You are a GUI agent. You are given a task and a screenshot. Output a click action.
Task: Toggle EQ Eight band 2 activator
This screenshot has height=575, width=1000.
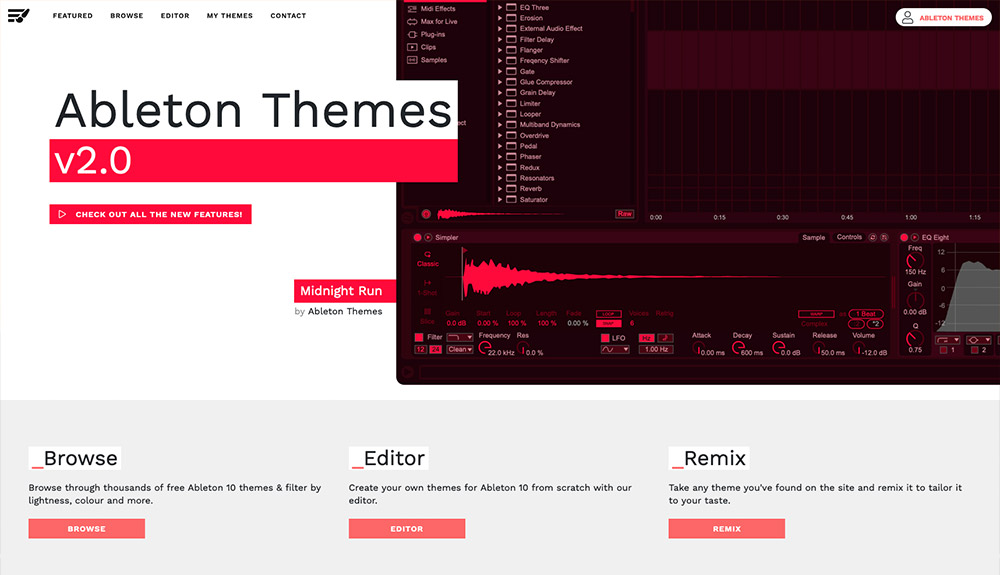[x=974, y=350]
